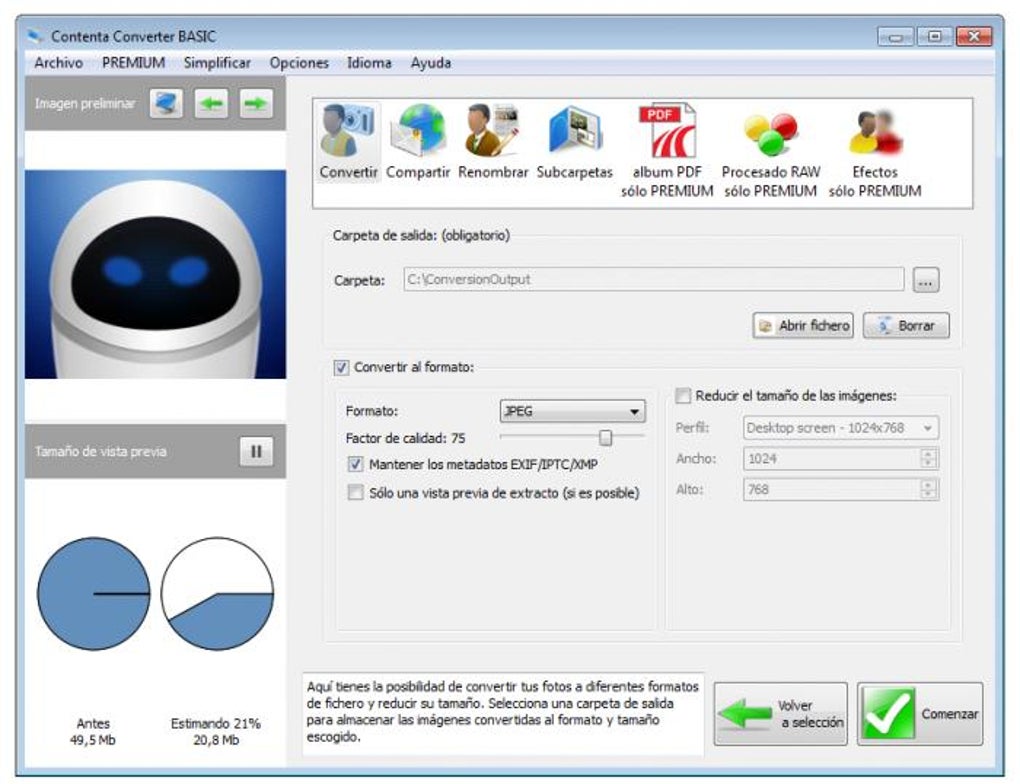This screenshot has width=1020, height=784.
Task: Maximize the Contenta Converter window
Action: point(934,36)
